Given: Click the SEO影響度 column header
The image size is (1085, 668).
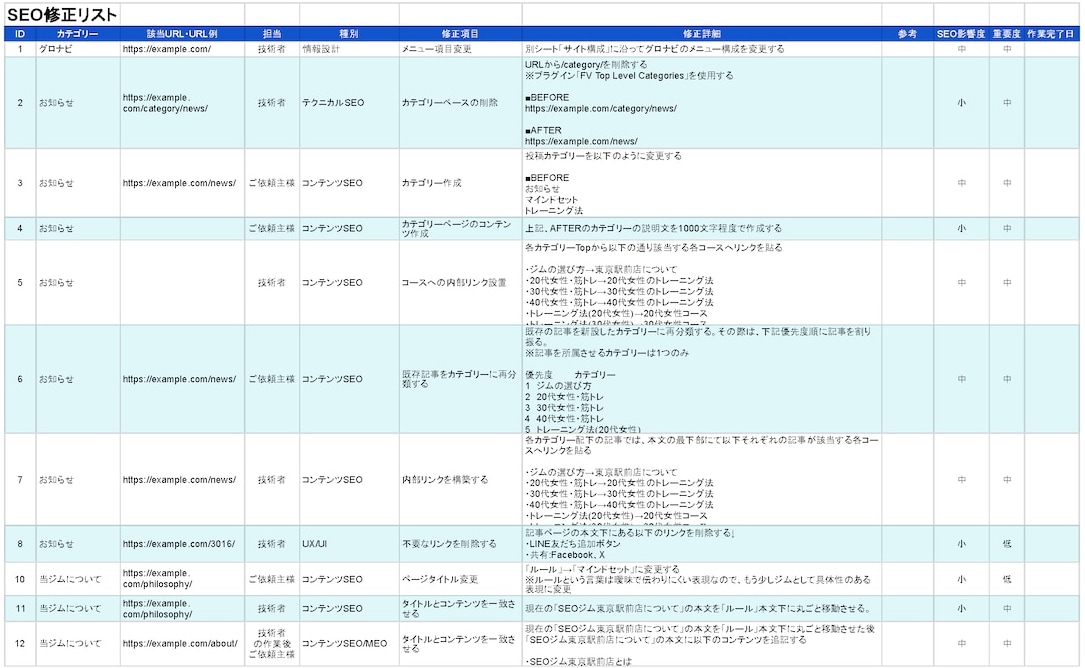Looking at the screenshot, I should coord(961,34).
